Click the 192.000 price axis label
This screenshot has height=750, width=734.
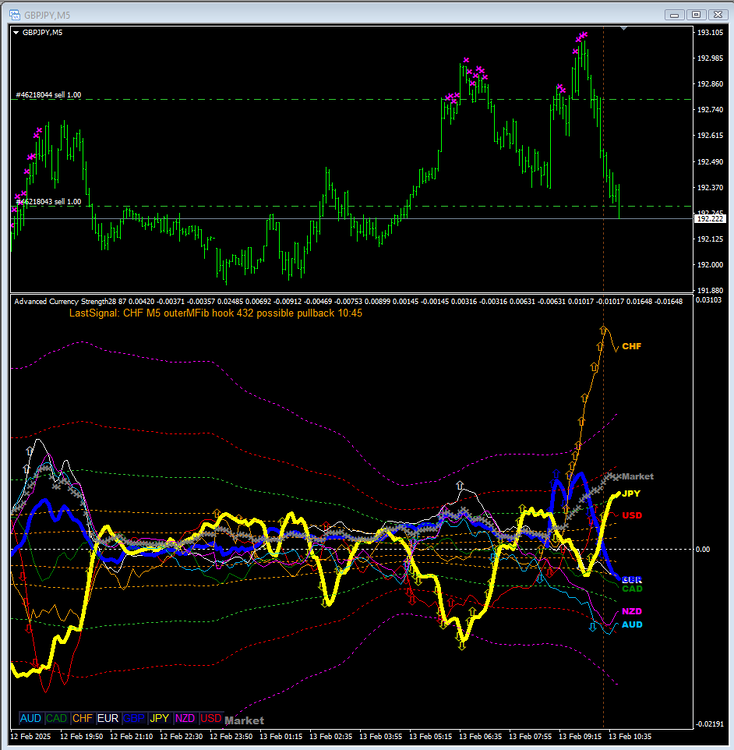coord(710,265)
